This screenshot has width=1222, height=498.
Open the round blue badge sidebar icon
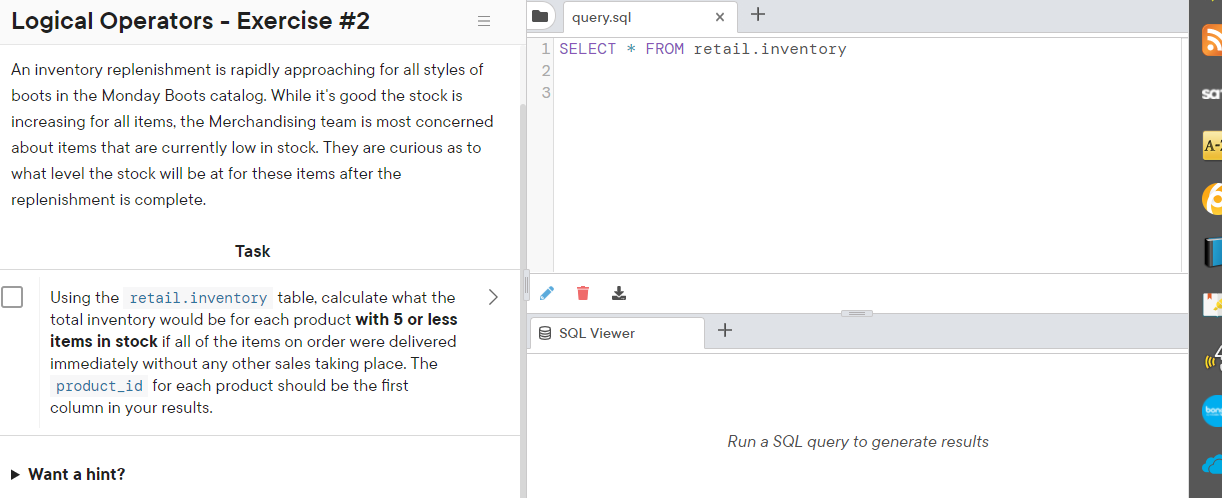(1212, 411)
